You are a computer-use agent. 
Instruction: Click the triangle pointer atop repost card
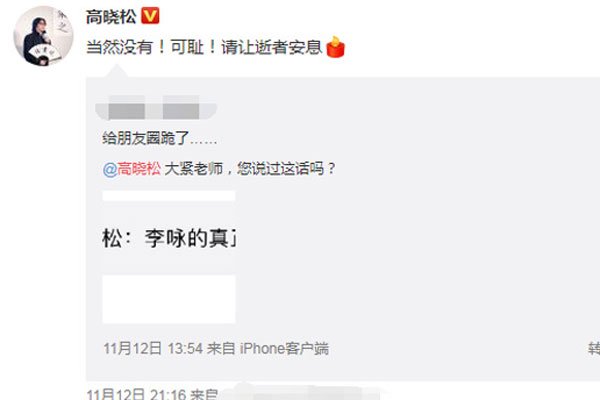(116, 71)
